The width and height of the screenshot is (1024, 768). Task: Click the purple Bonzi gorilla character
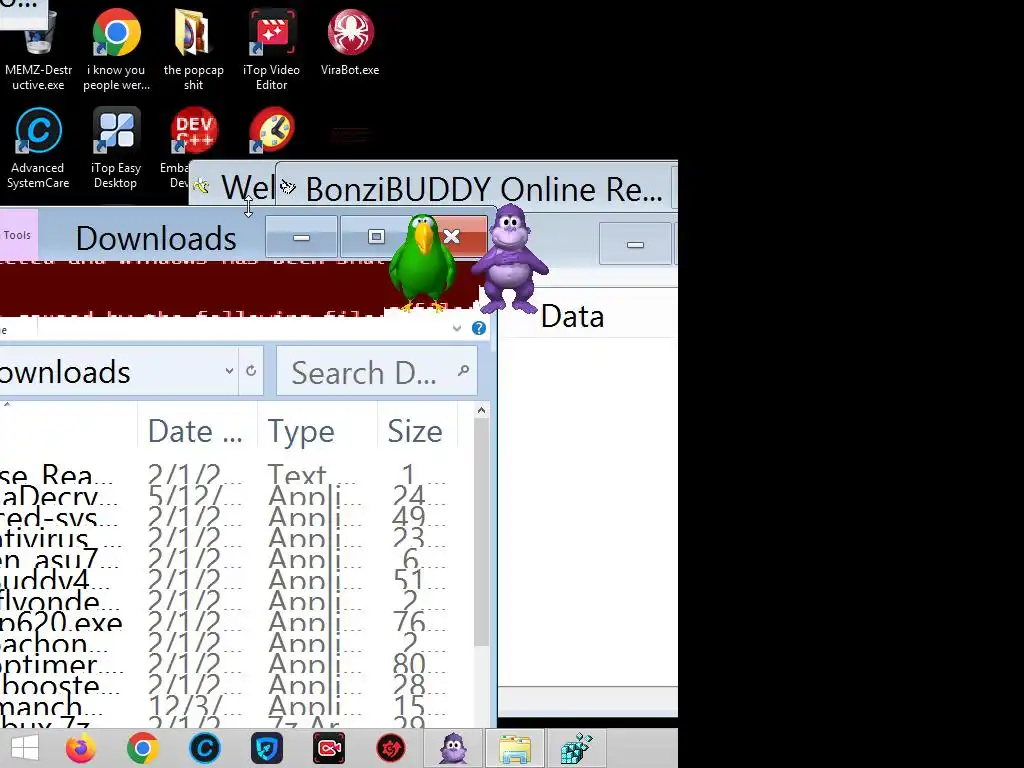(509, 259)
